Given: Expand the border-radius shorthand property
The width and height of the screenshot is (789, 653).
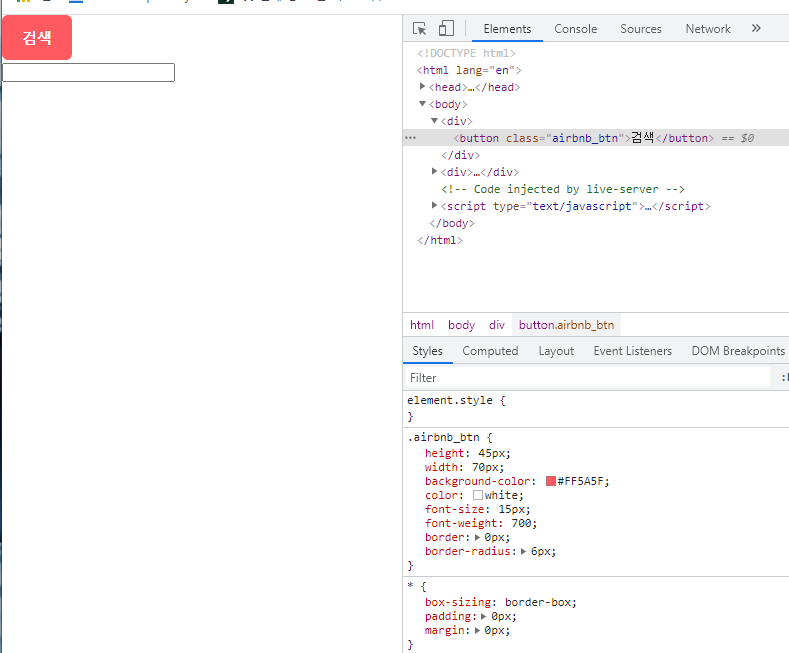Looking at the screenshot, I should (x=523, y=551).
